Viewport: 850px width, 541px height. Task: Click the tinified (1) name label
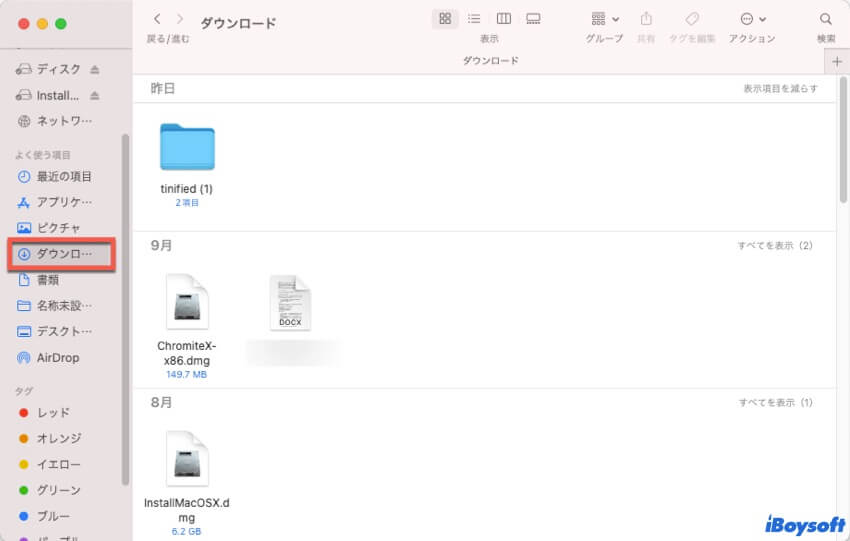pyautogui.click(x=186, y=189)
